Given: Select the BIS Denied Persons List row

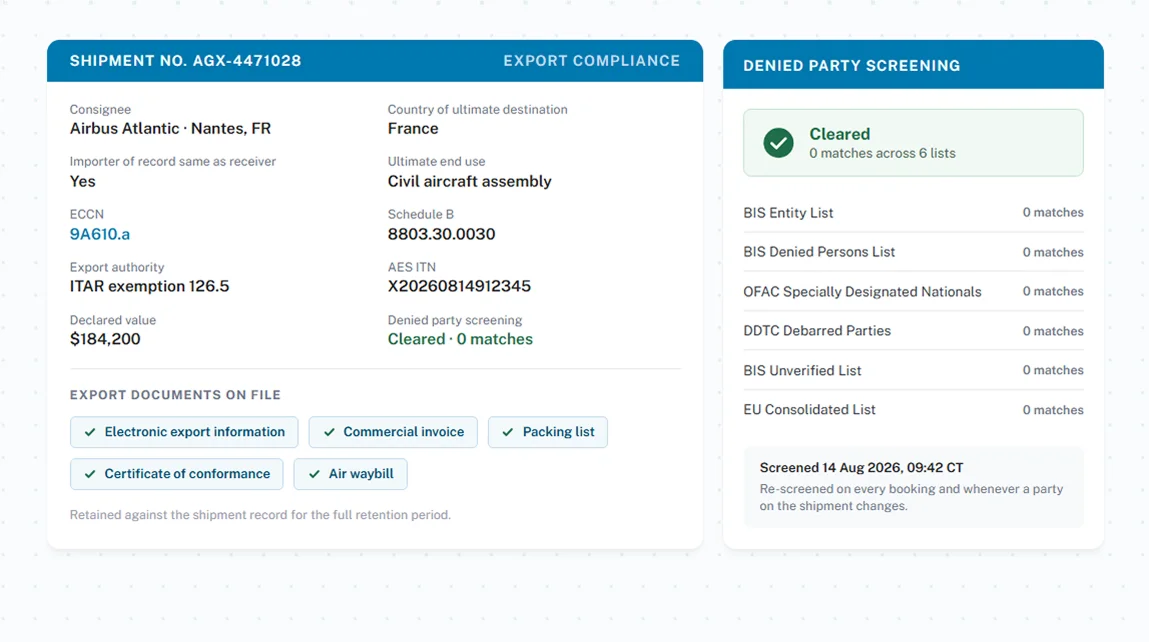Looking at the screenshot, I should [x=913, y=252].
